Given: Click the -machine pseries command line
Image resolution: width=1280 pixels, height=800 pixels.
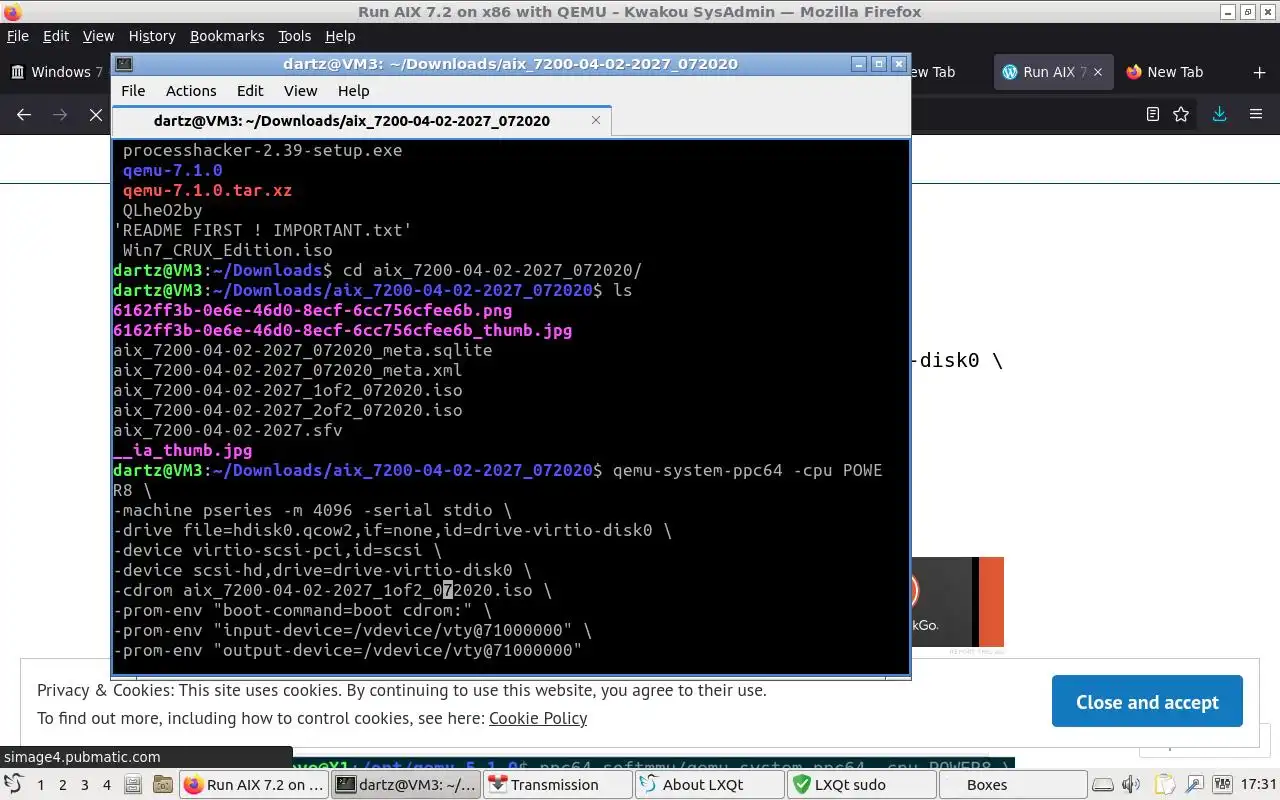Looking at the screenshot, I should coord(312,510).
